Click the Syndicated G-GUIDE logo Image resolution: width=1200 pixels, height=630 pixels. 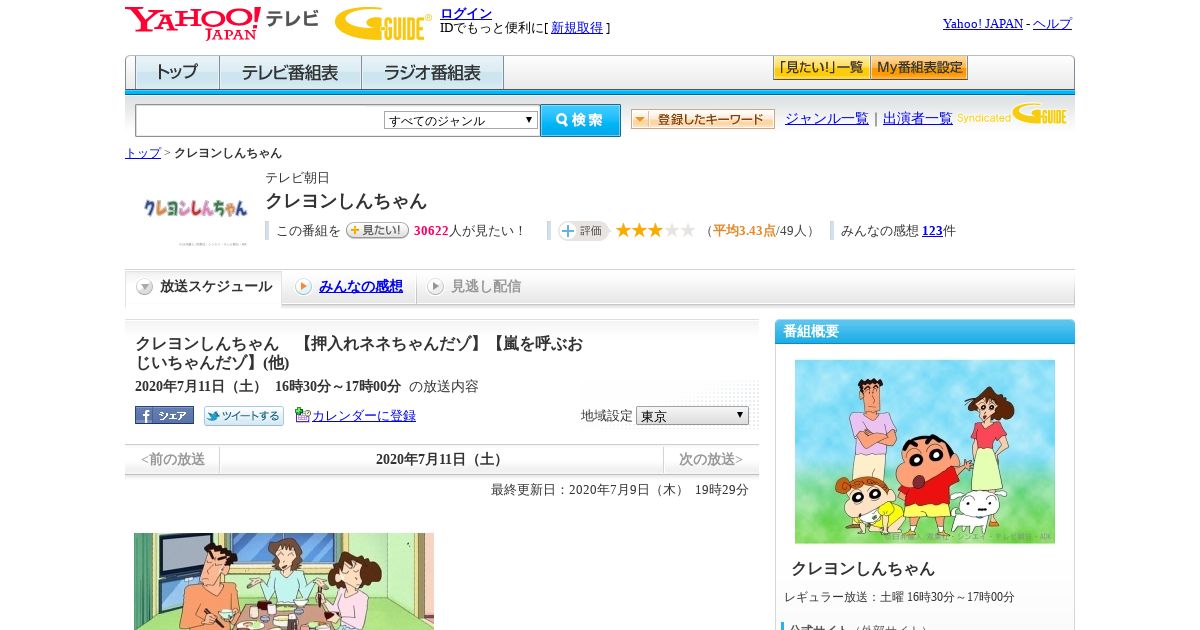1012,114
